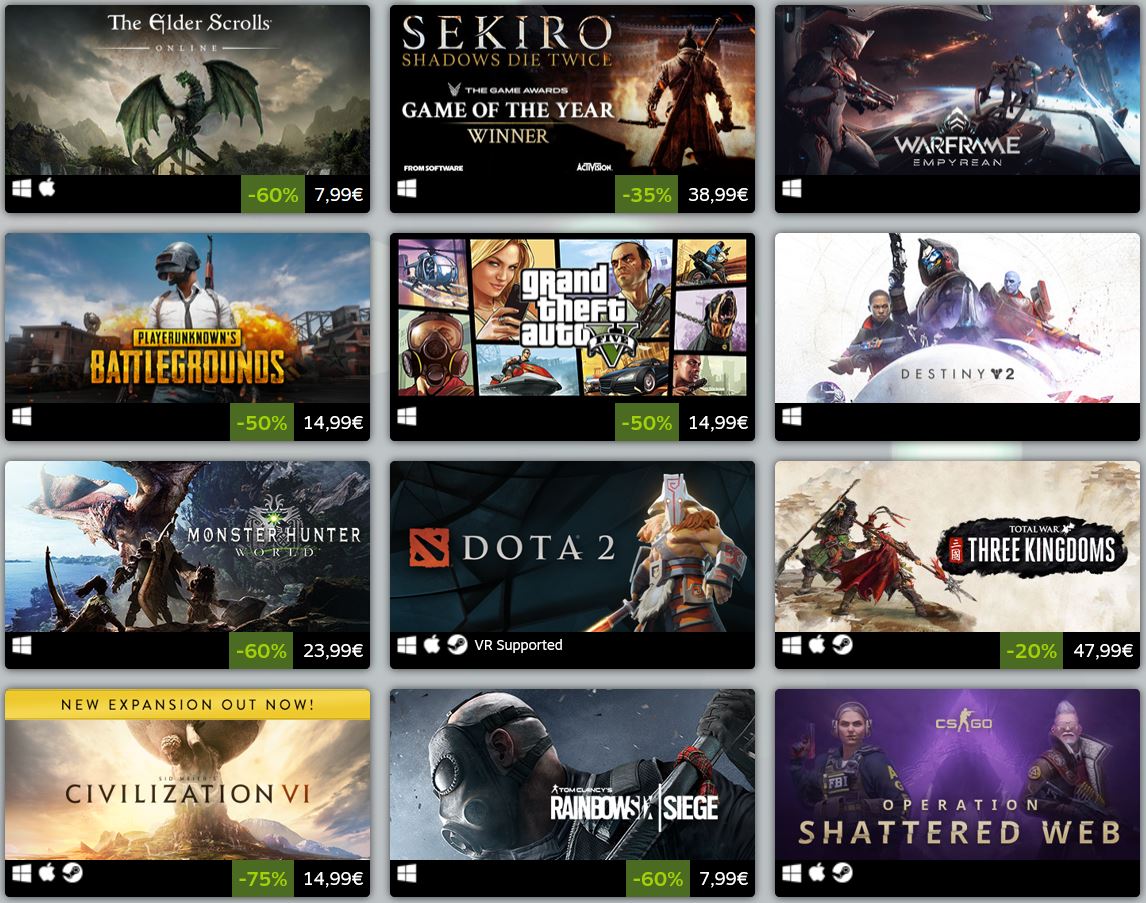Click the Apple icon under Elder Scrolls Online

tap(48, 188)
